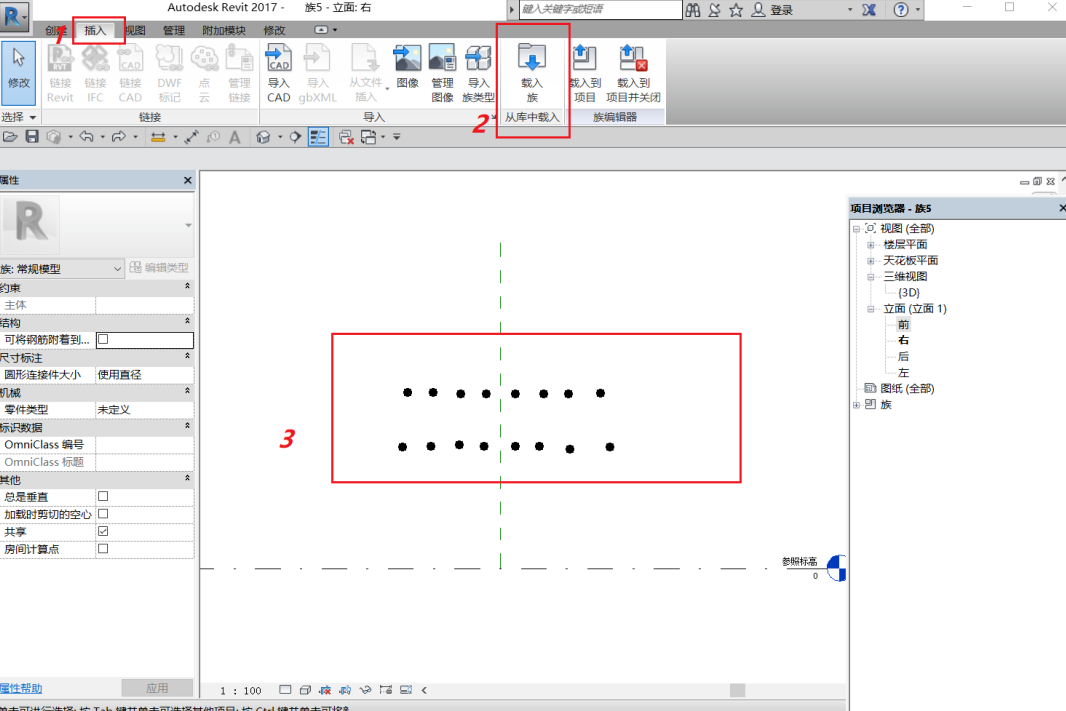Click the 1 : 100 view scale
The image size is (1066, 711).
241,690
